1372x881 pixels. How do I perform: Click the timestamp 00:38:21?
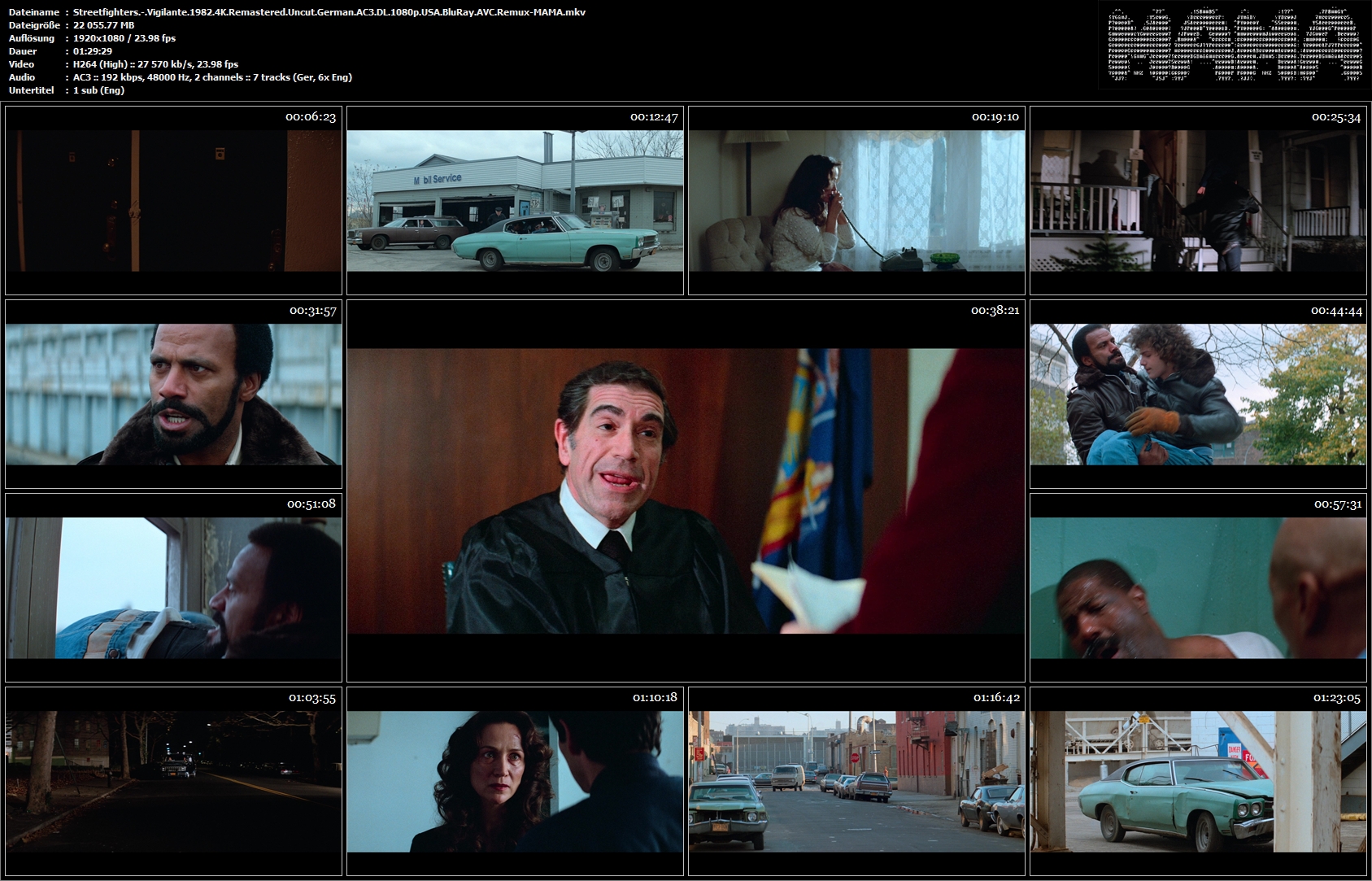coord(995,311)
